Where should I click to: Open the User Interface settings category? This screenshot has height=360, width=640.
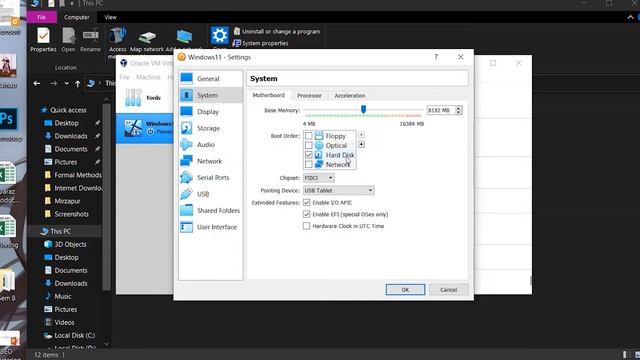coord(210,227)
